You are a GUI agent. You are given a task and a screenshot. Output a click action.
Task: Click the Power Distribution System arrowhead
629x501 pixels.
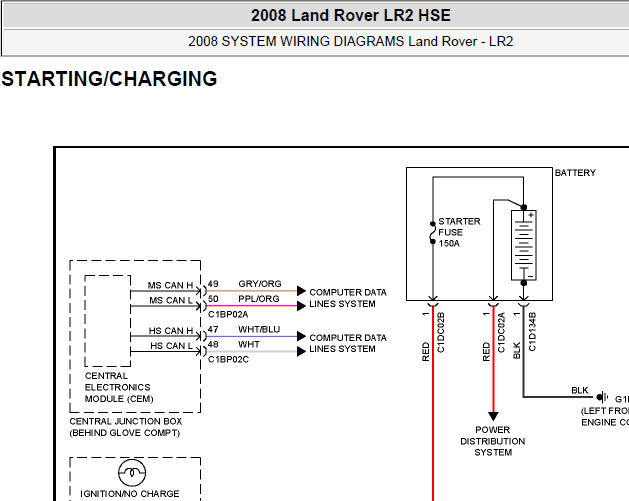tap(493, 416)
